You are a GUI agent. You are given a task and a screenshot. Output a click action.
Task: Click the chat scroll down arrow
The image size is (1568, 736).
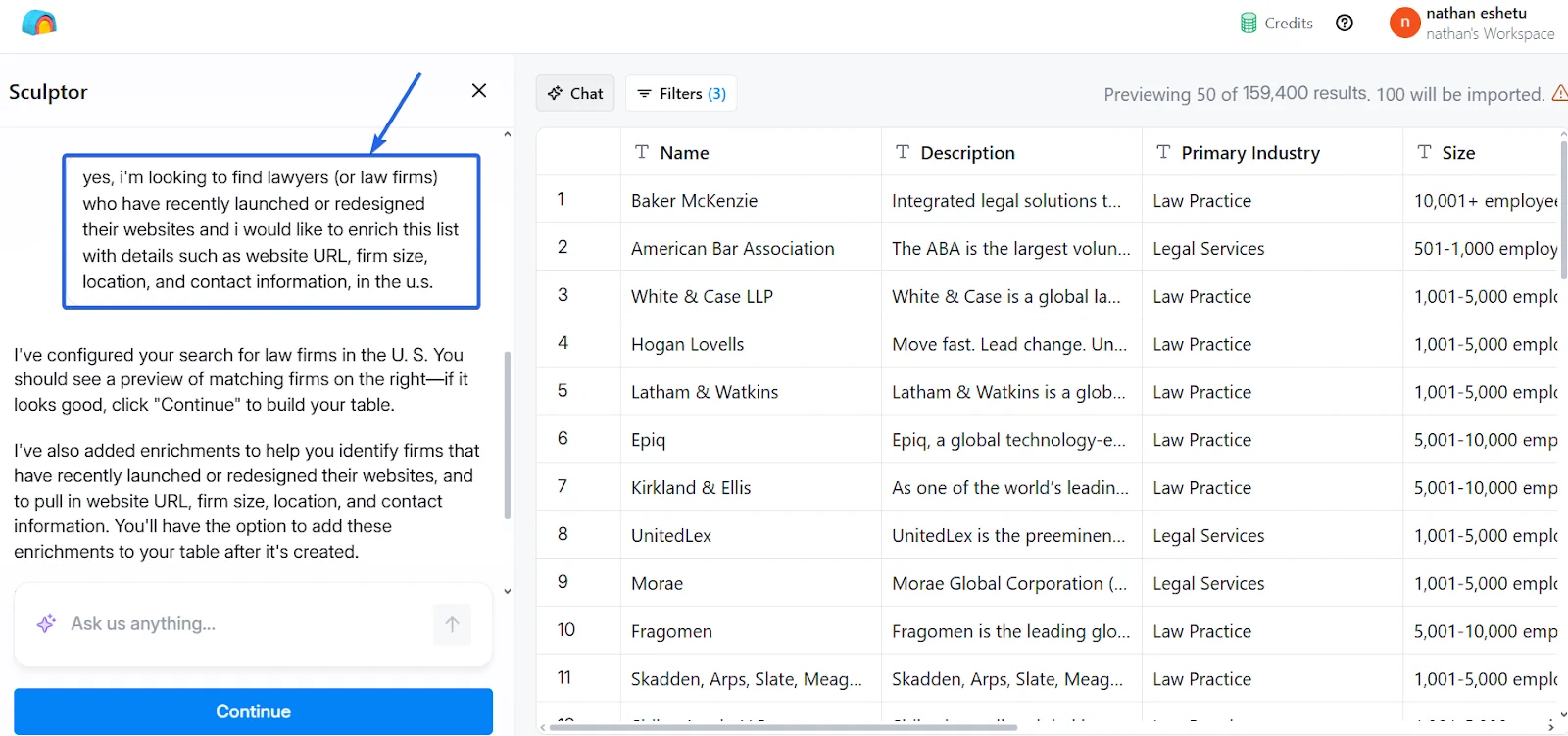507,591
